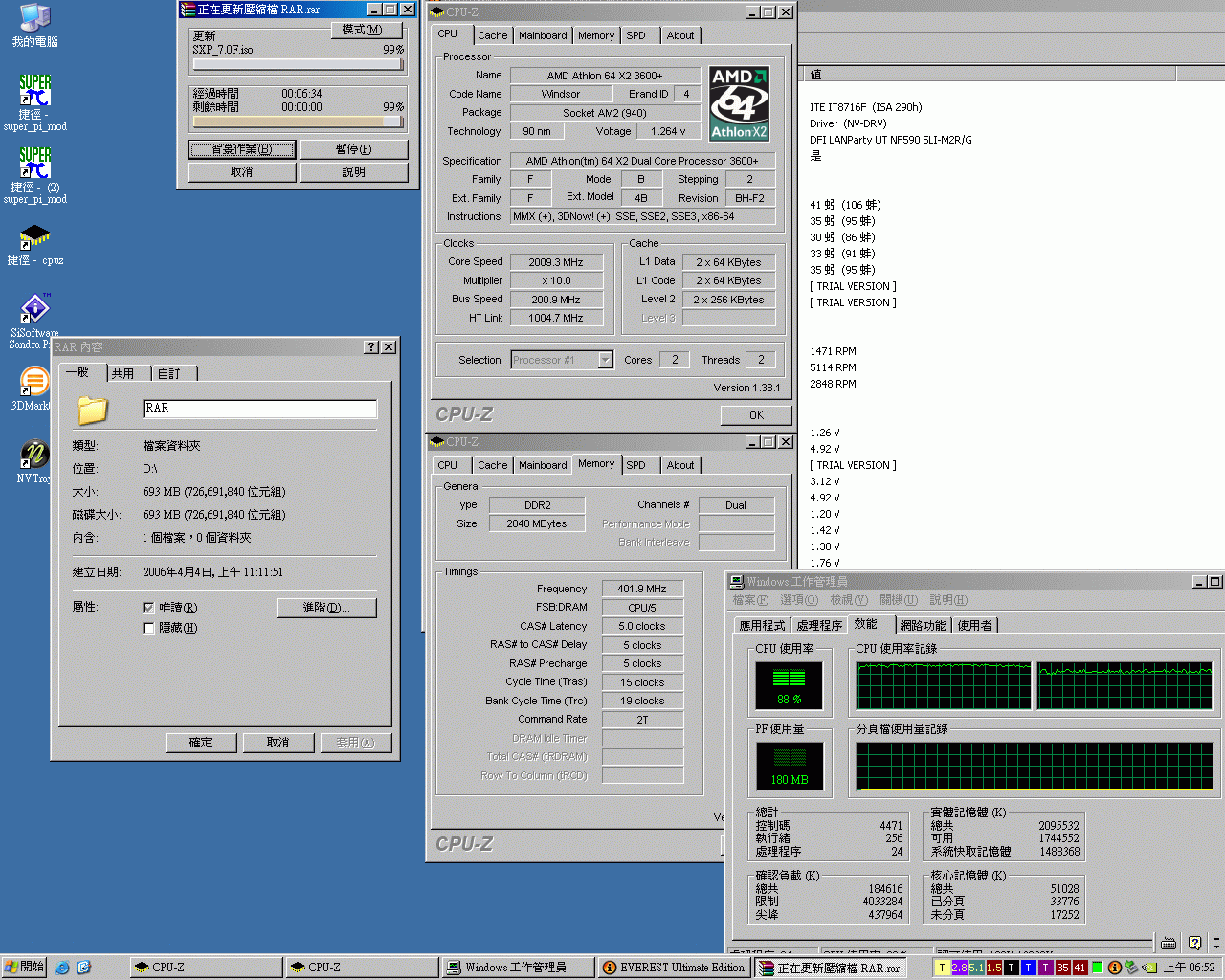Switch to CPU tab in lower CPU-Z
Viewport: 1225px width, 980px height.
click(x=448, y=465)
